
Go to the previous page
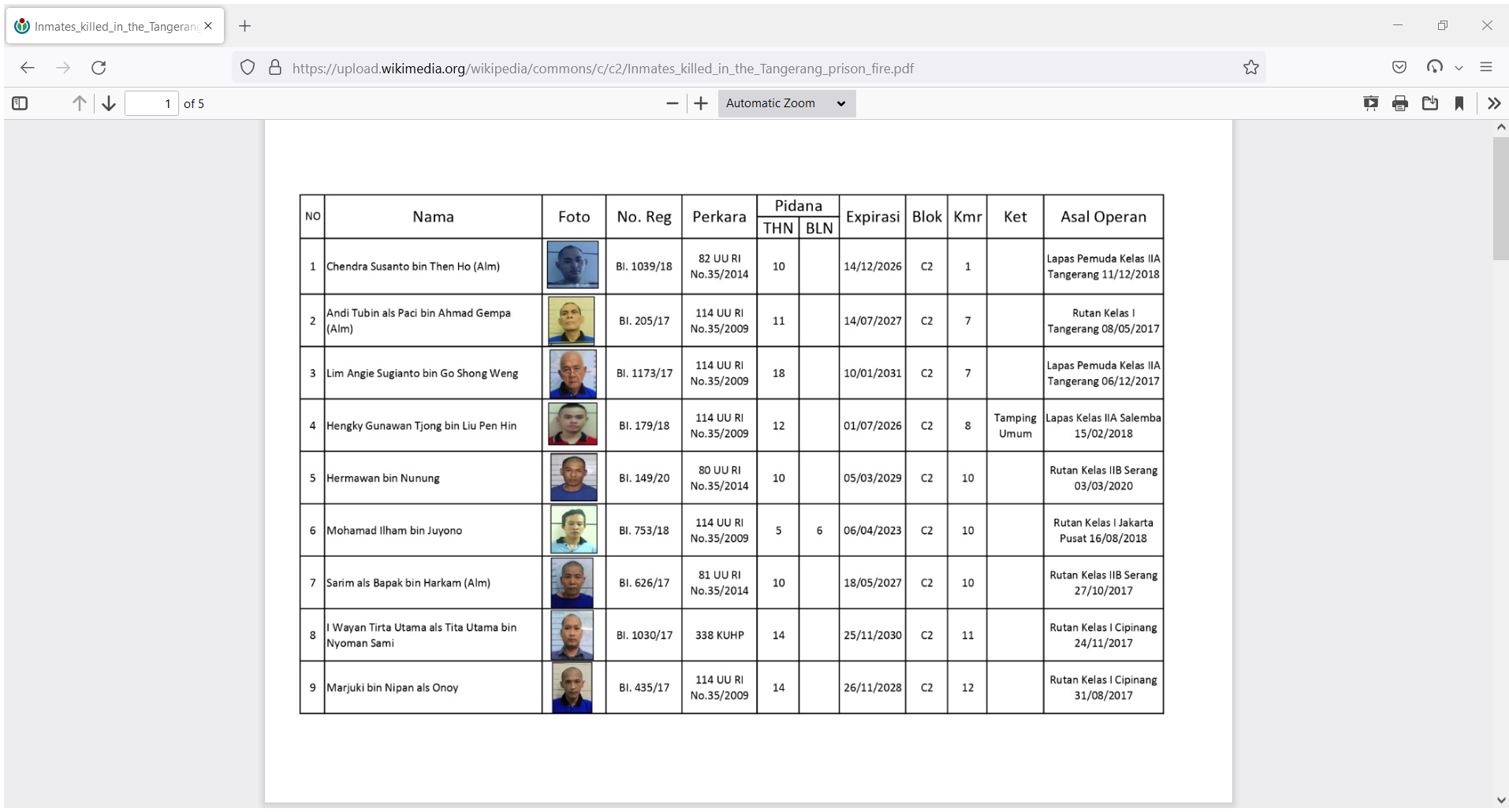click(79, 103)
